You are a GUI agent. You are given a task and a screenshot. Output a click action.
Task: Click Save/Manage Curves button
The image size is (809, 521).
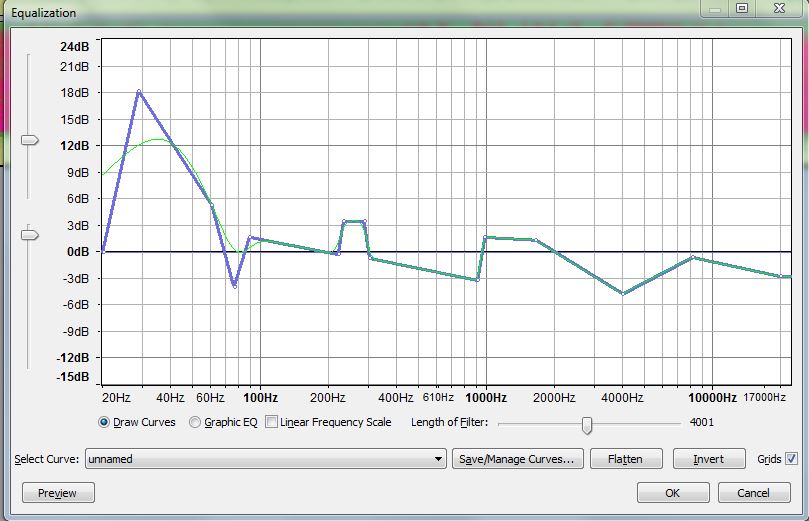click(x=517, y=459)
